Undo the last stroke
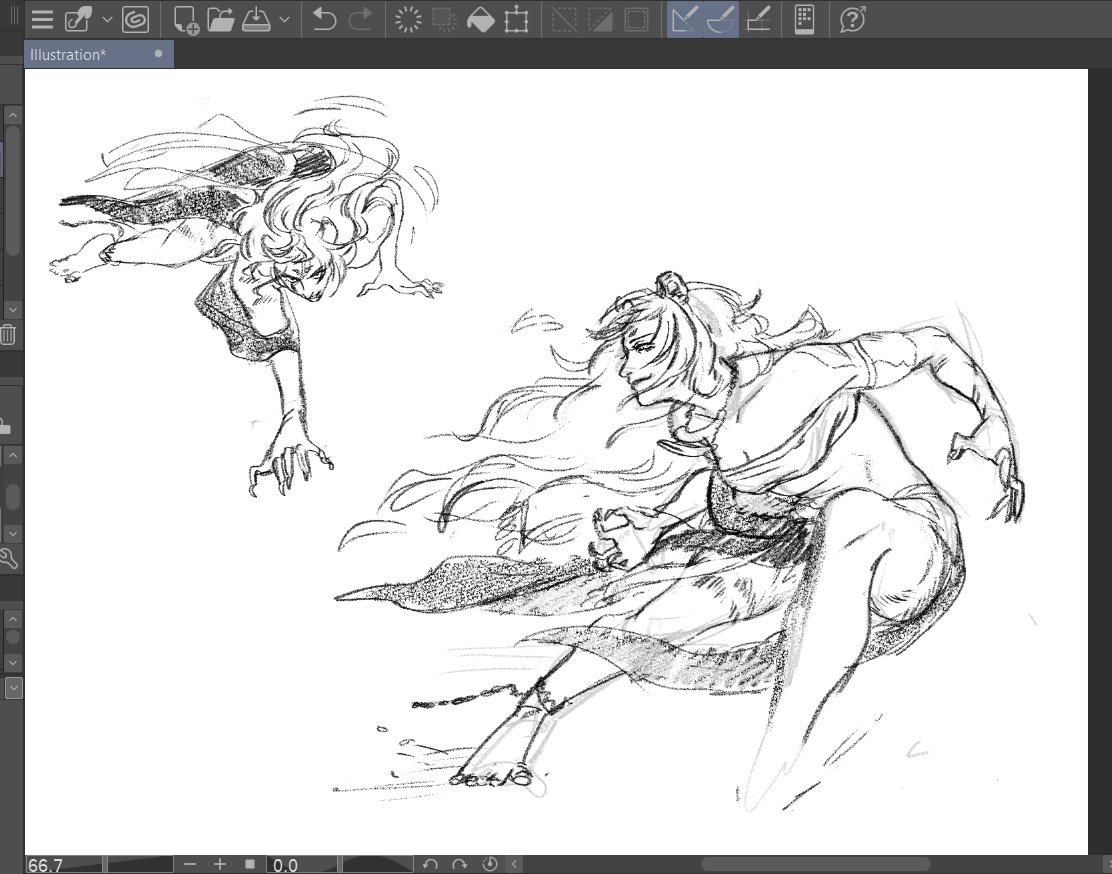 pyautogui.click(x=324, y=19)
